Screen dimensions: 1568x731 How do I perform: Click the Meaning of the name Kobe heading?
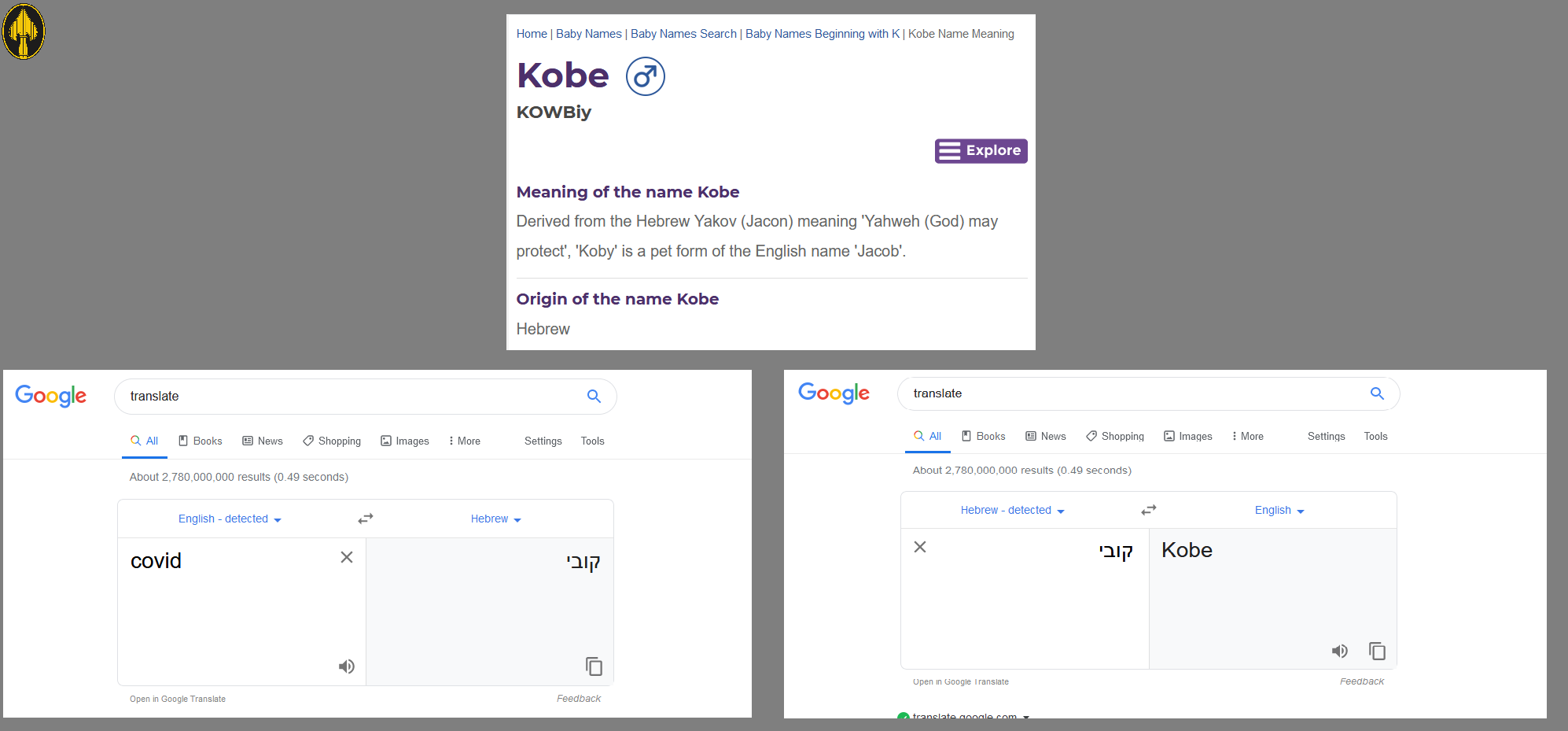click(x=628, y=192)
